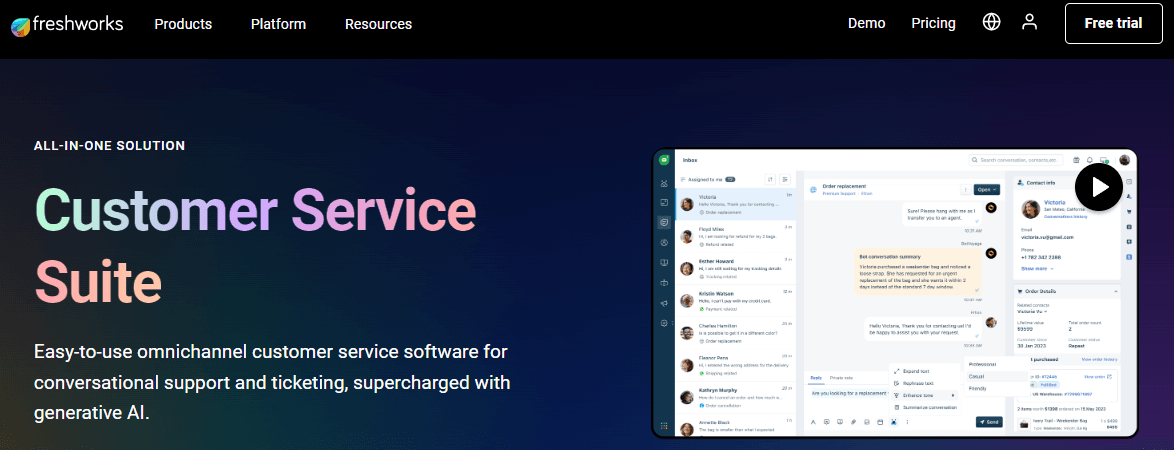Expand the Enhance tone submenu
The height and width of the screenshot is (450, 1174).
(922, 396)
